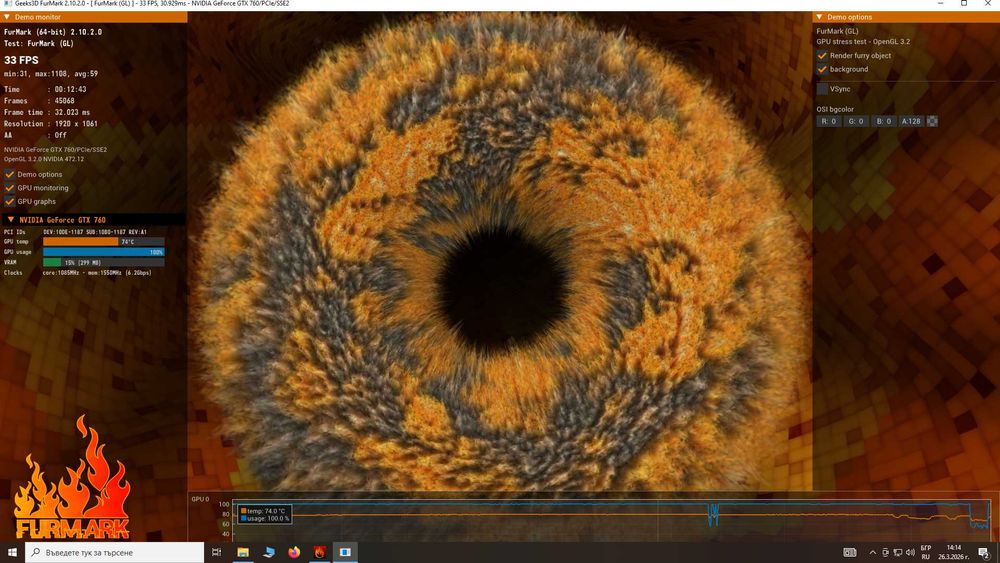Click the GPU stress test - OpenGL 3.2 label

pos(863,41)
